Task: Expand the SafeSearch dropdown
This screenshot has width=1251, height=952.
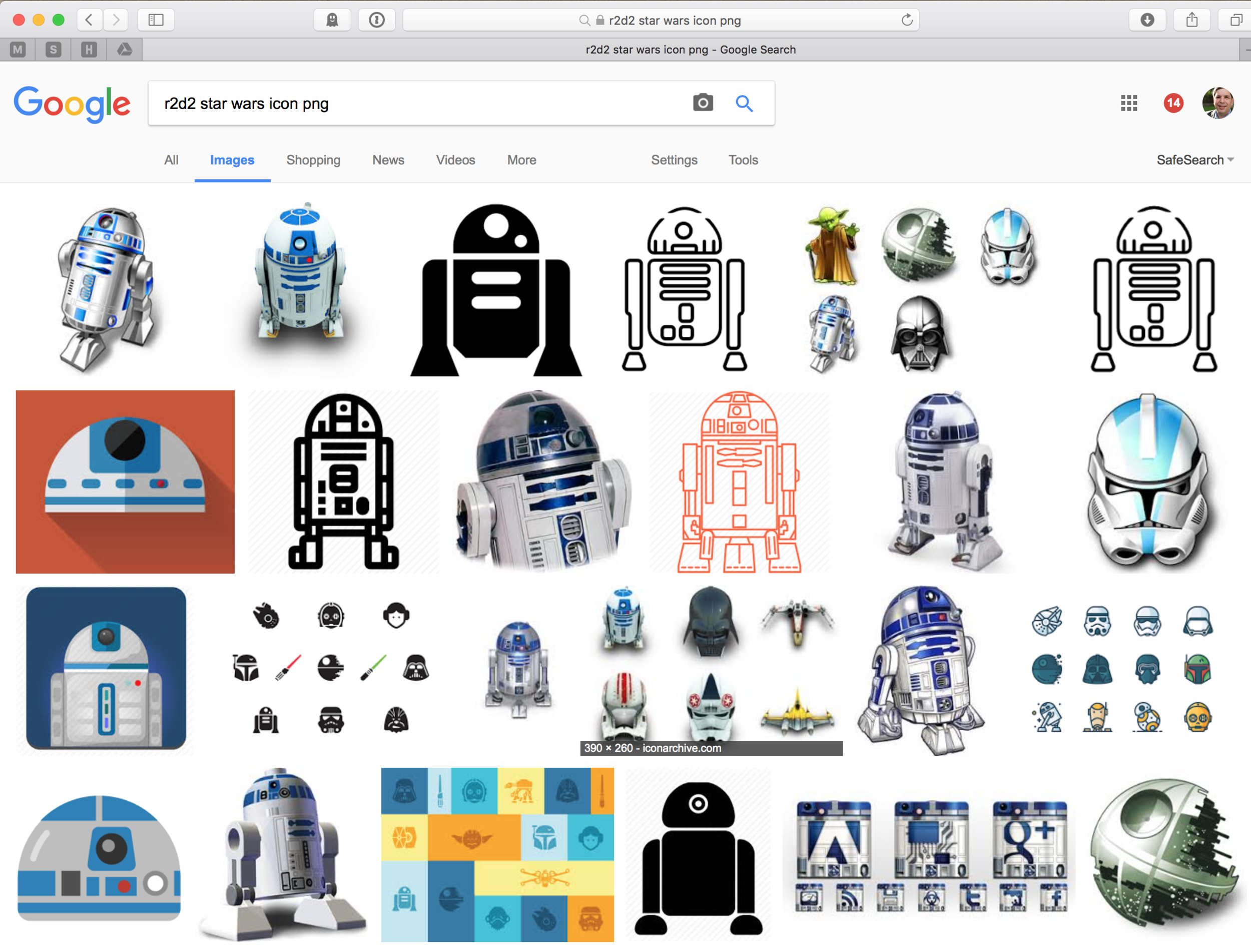Action: [x=1194, y=160]
